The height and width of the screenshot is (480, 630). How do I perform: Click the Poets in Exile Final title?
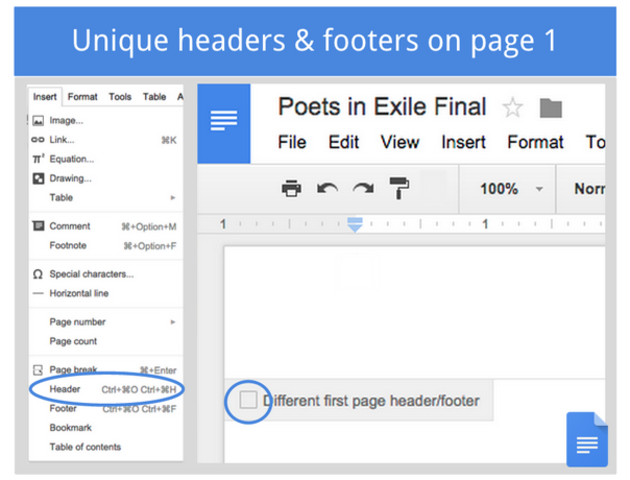coord(382,107)
